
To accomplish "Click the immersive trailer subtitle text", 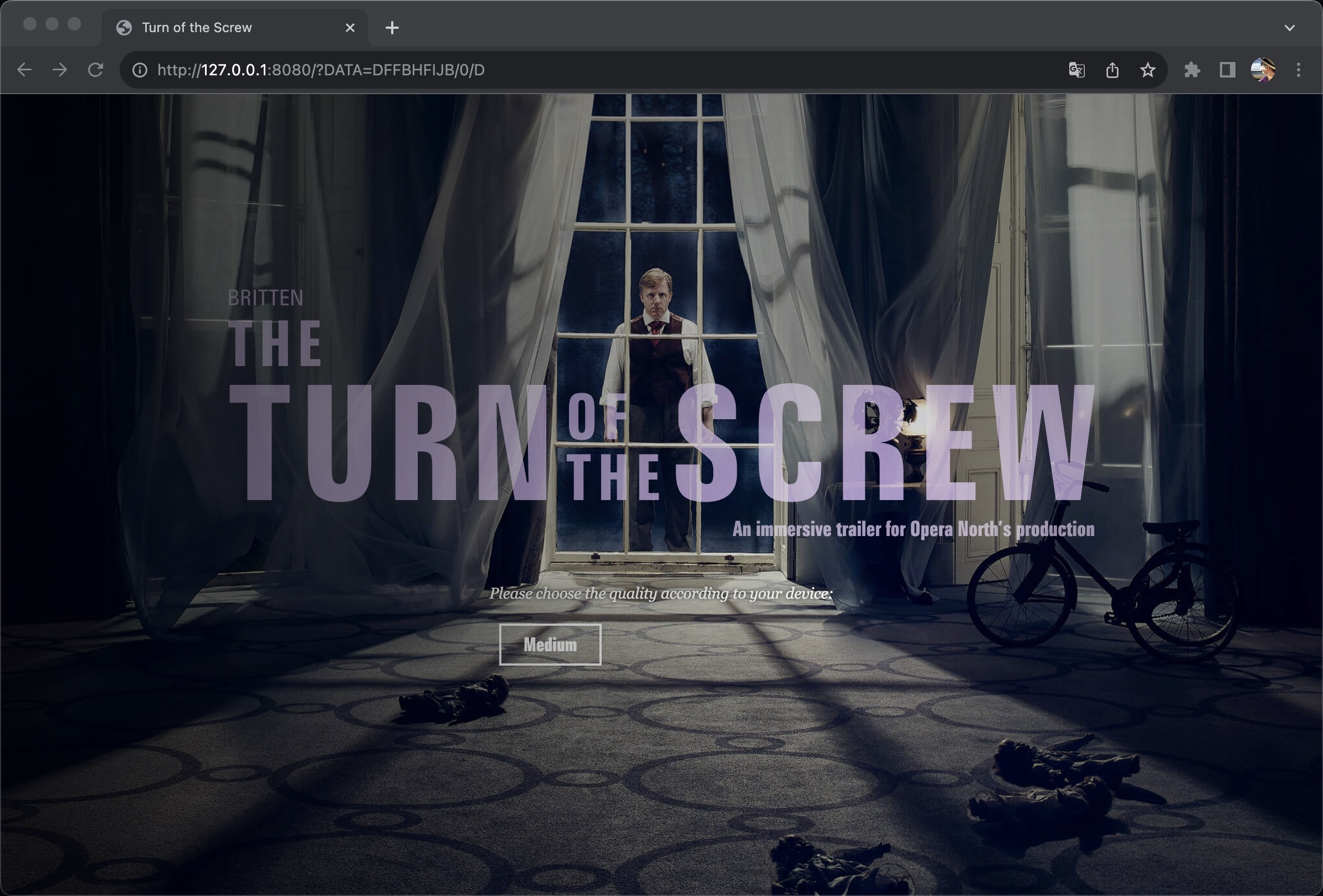I will click(x=913, y=529).
